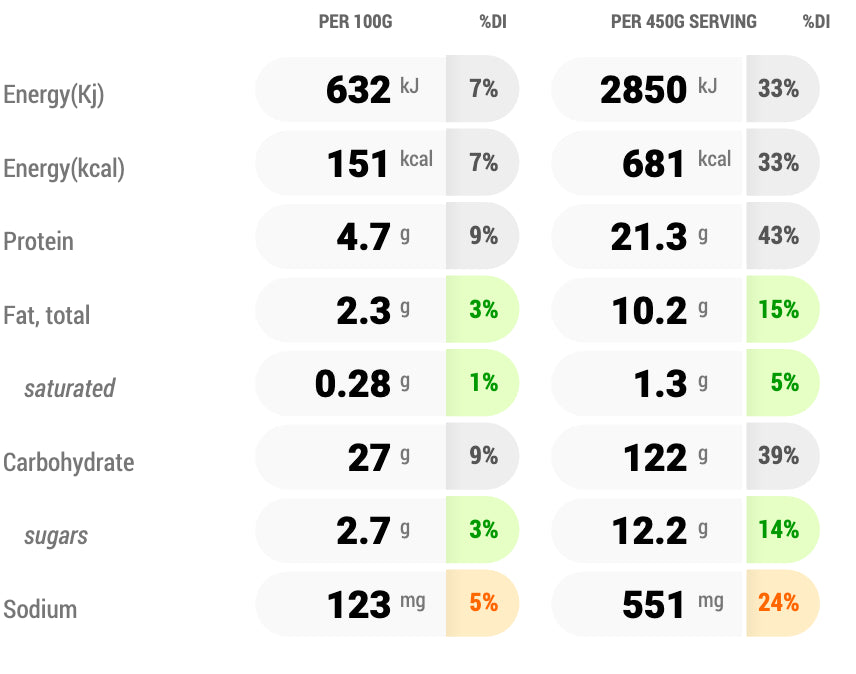Viewport: 856px width, 674px height.
Task: Click the saturated fat sub-label
Action: coord(69,388)
